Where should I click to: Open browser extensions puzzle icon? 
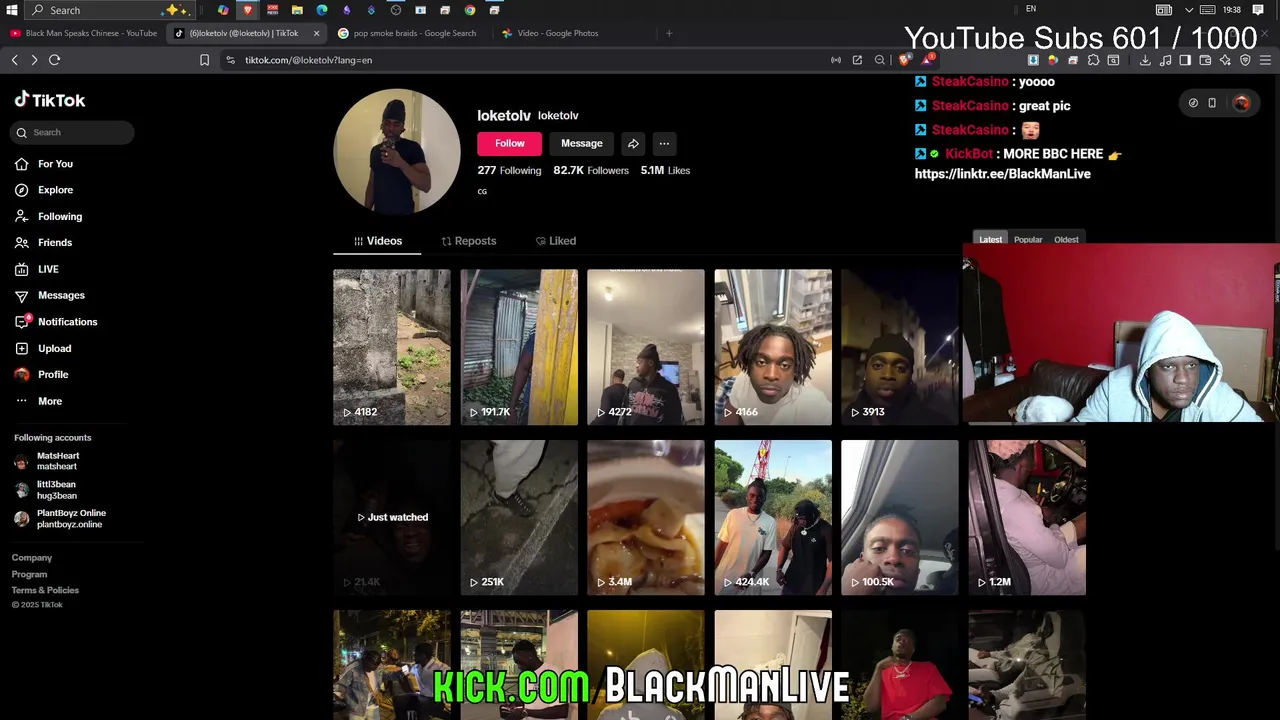coord(1093,60)
